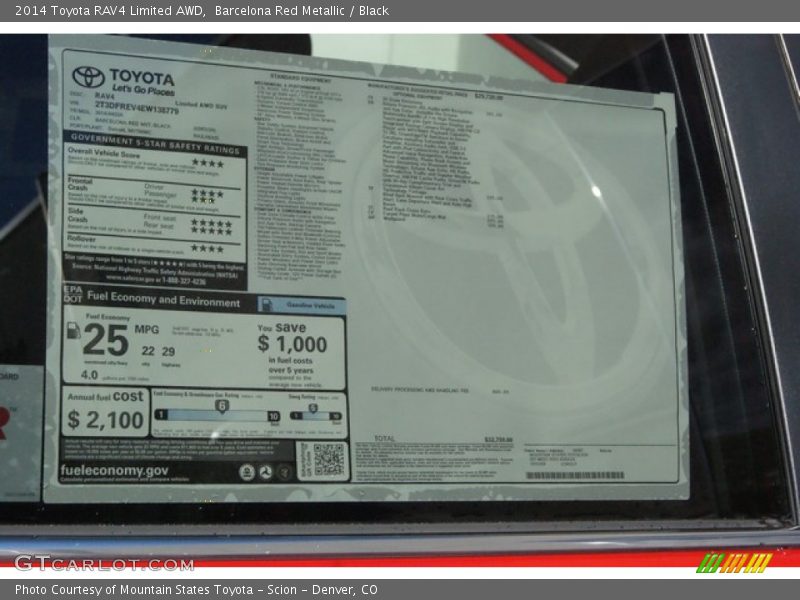Image resolution: width=800 pixels, height=600 pixels.
Task: Click the 'Government 5-Star Safety Ratings' header
Action: tap(155, 144)
